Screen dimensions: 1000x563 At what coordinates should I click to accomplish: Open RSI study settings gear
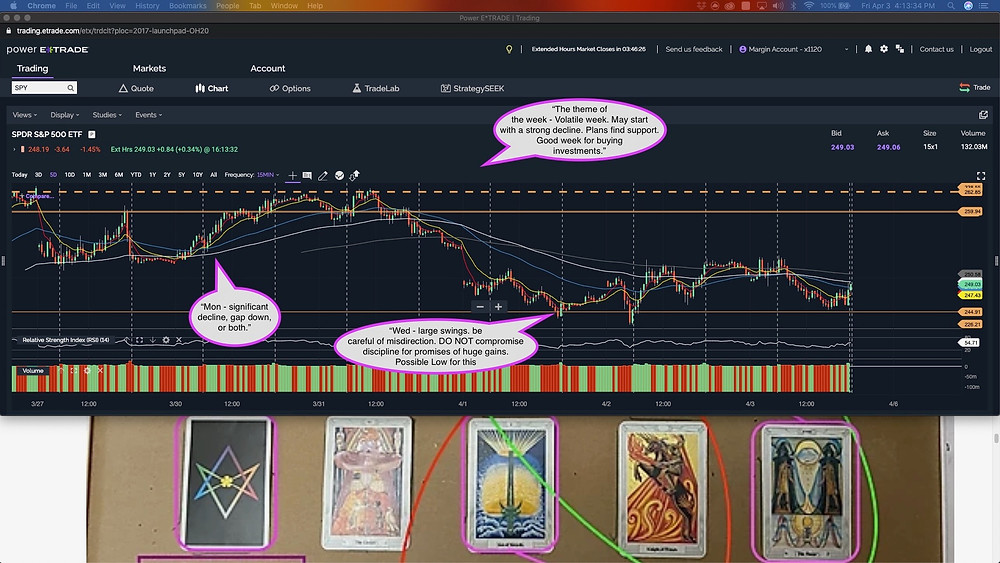(166, 340)
